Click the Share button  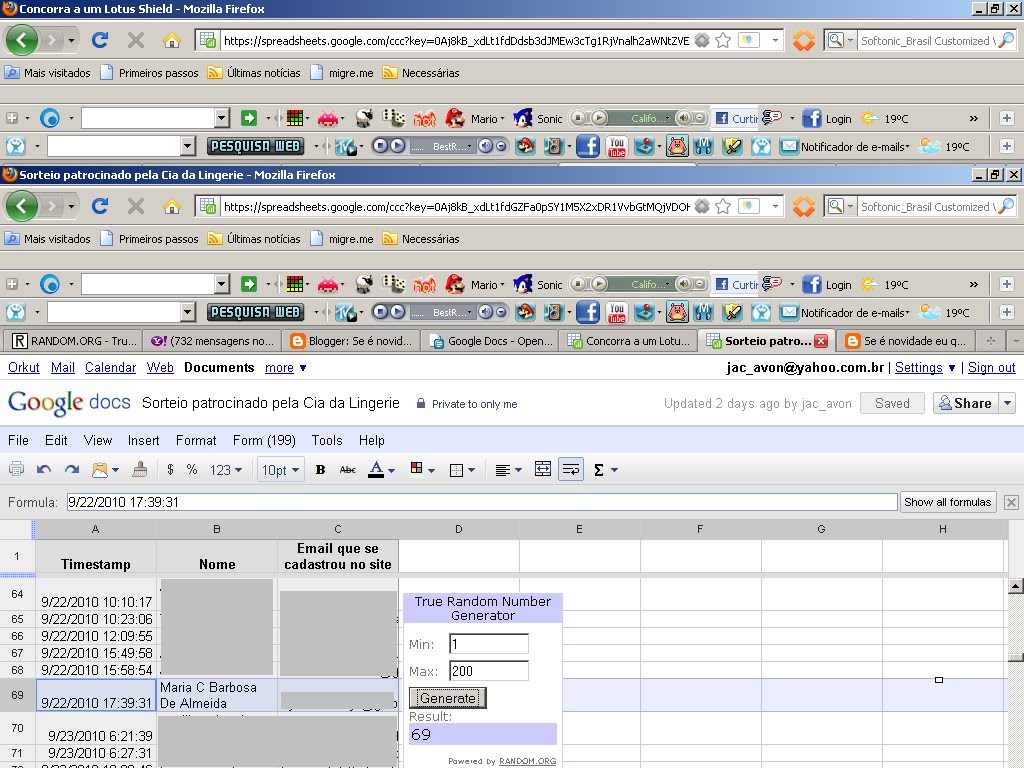coord(965,403)
